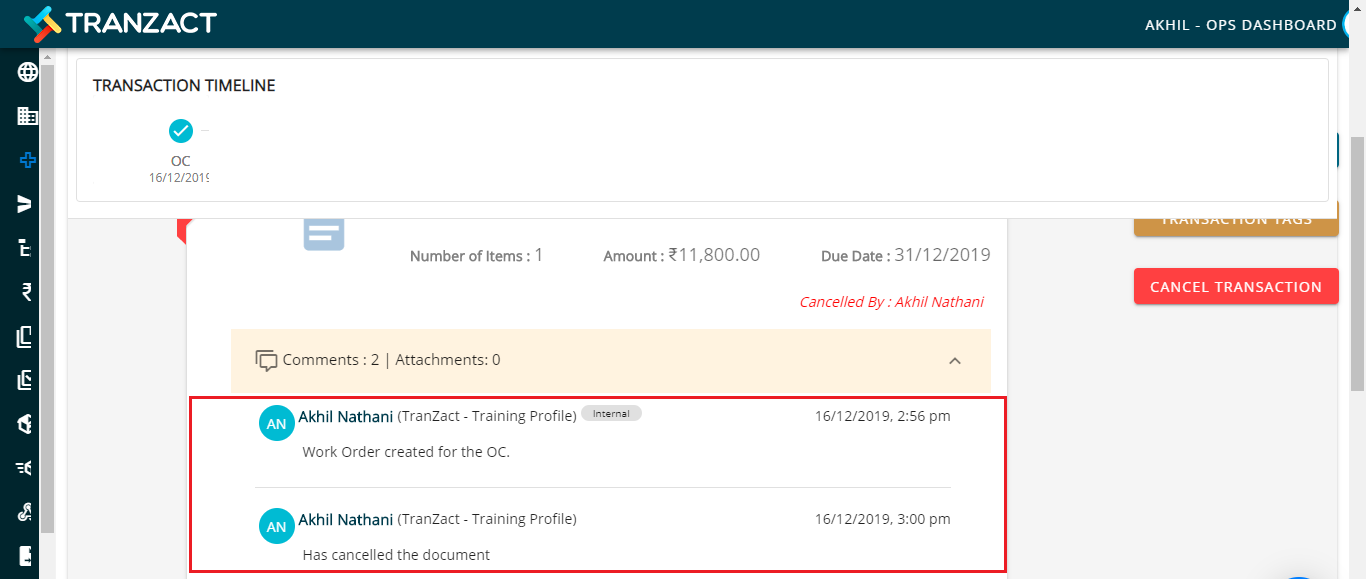Screen dimensions: 1366x579
Task: Click the TranZact logo in the header
Action: click(x=120, y=23)
